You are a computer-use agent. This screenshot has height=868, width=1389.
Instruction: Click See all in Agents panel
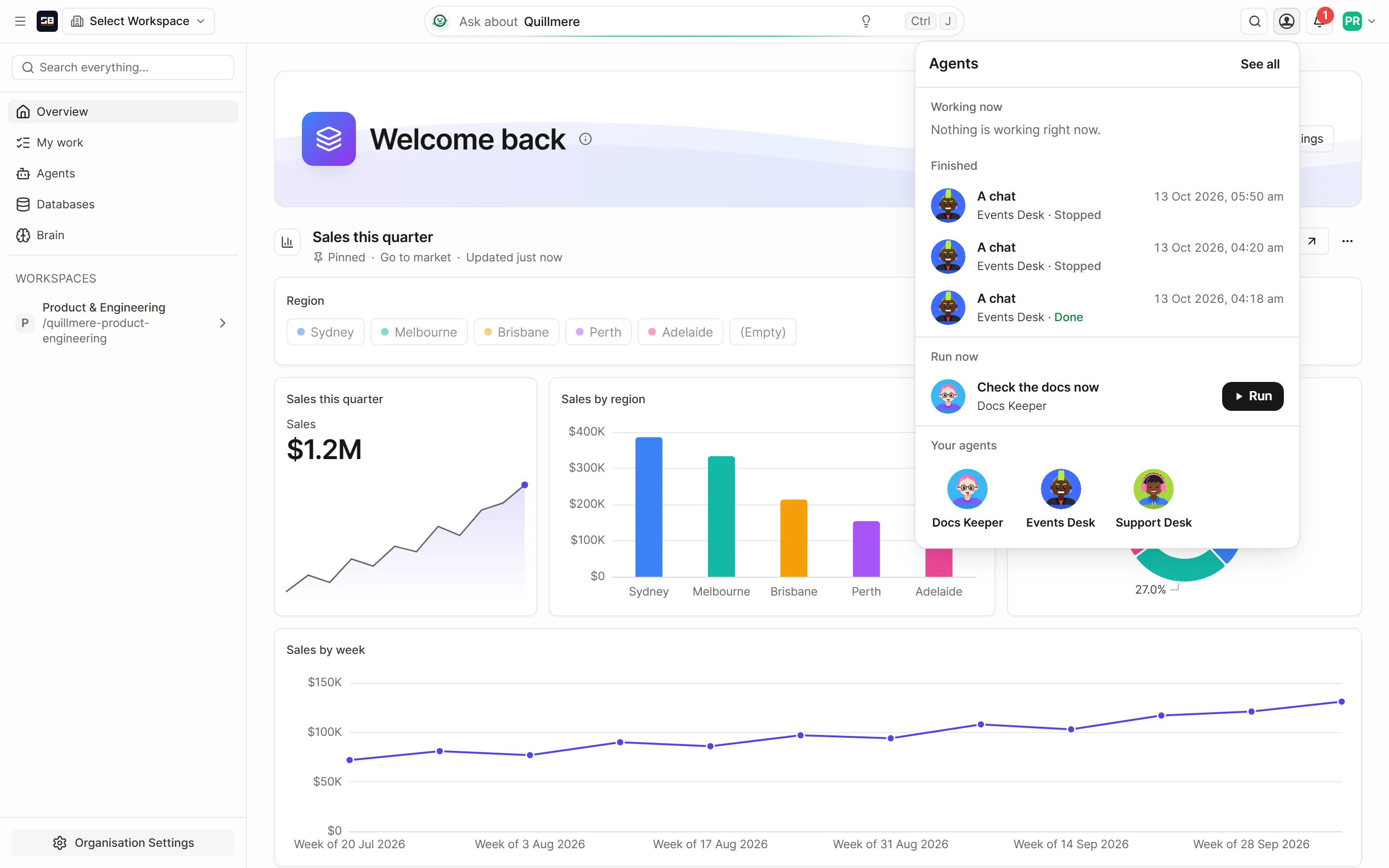click(1260, 64)
